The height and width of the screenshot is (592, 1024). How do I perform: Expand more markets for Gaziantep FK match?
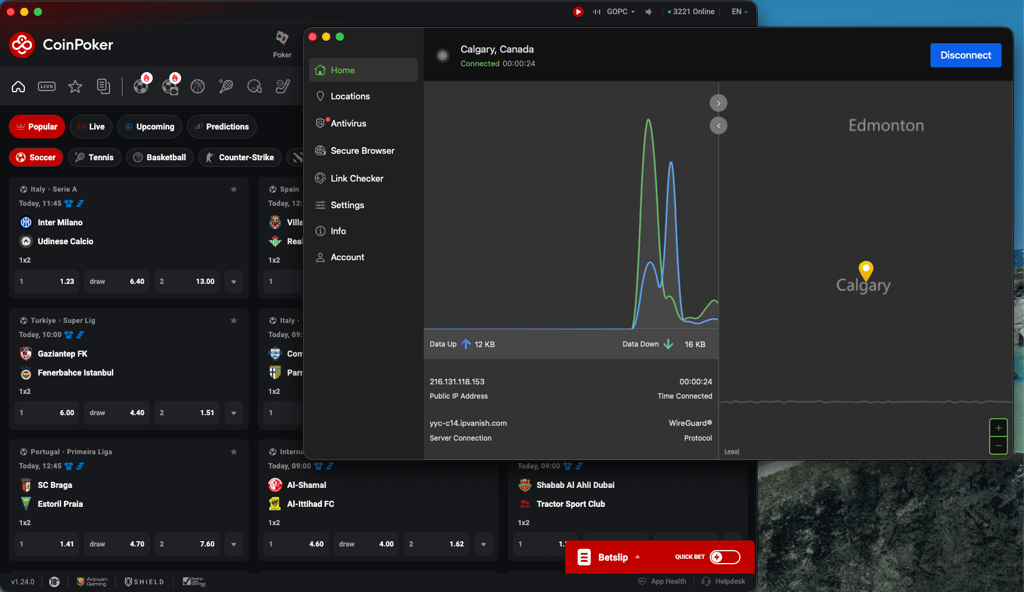click(234, 413)
